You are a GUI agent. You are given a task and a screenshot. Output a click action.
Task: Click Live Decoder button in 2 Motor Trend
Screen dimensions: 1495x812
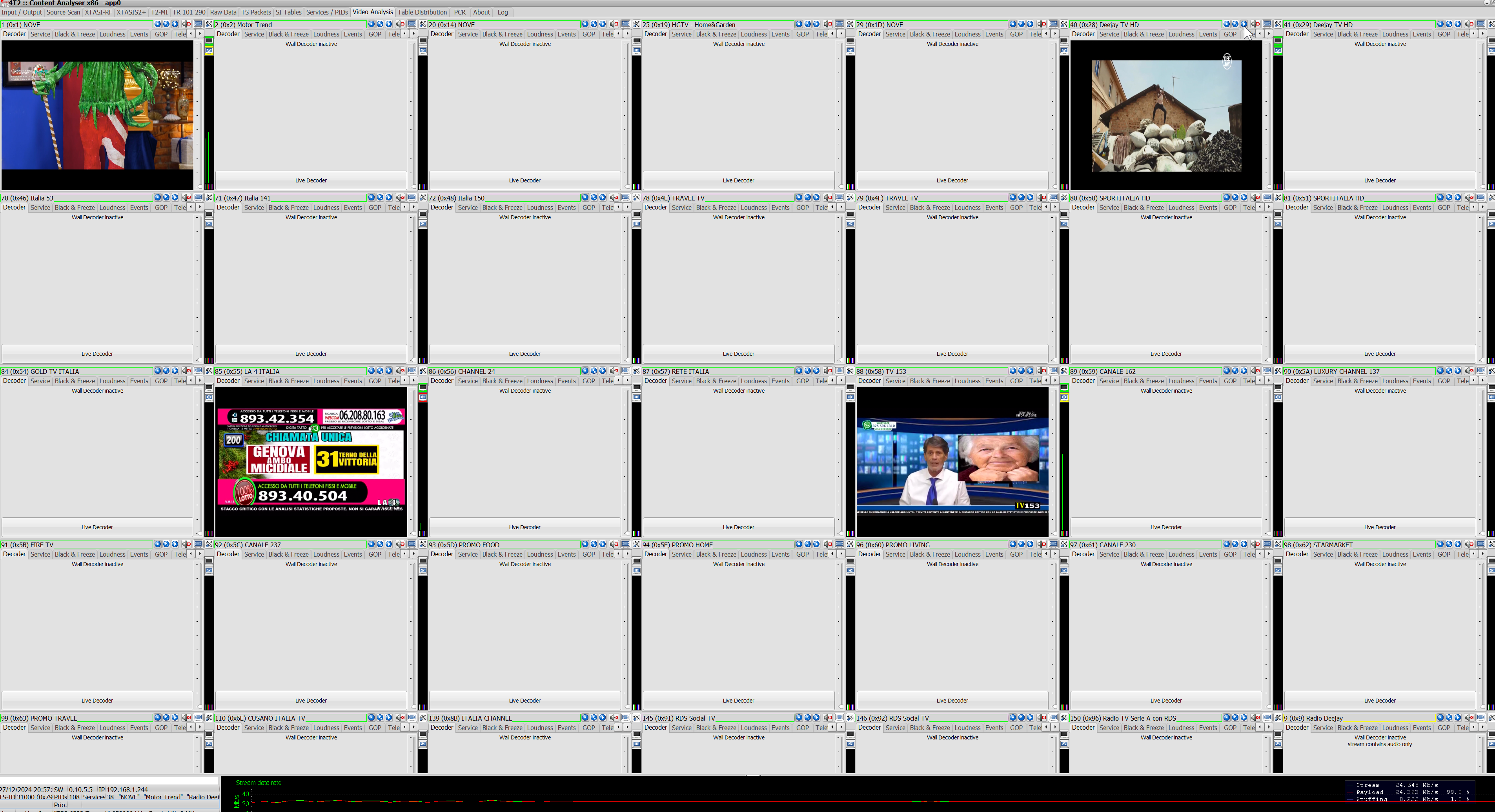310,180
